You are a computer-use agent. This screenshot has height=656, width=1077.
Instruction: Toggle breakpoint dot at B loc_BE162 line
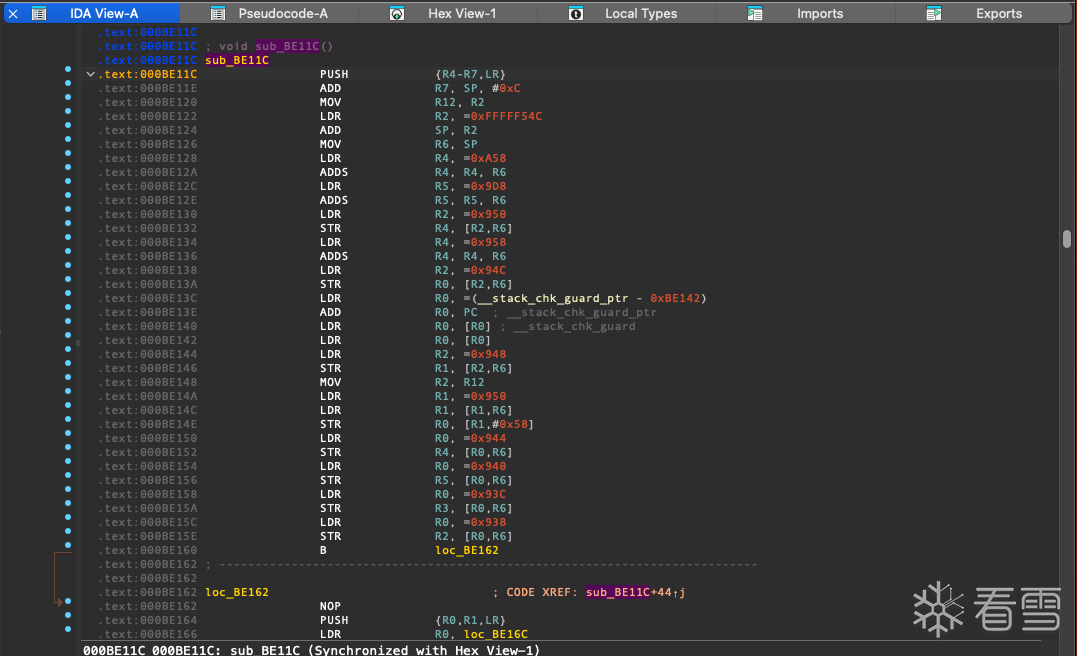(x=67, y=545)
